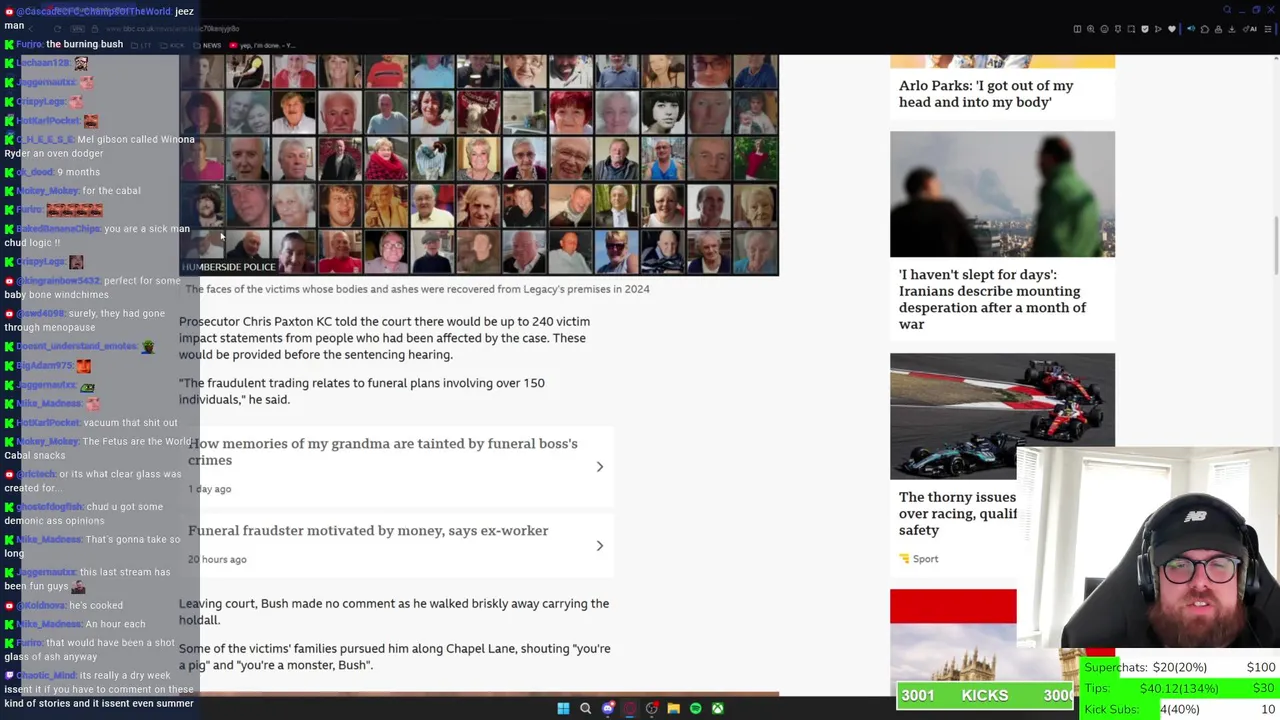Click the screenshot capture toolbar icon

[1131, 29]
